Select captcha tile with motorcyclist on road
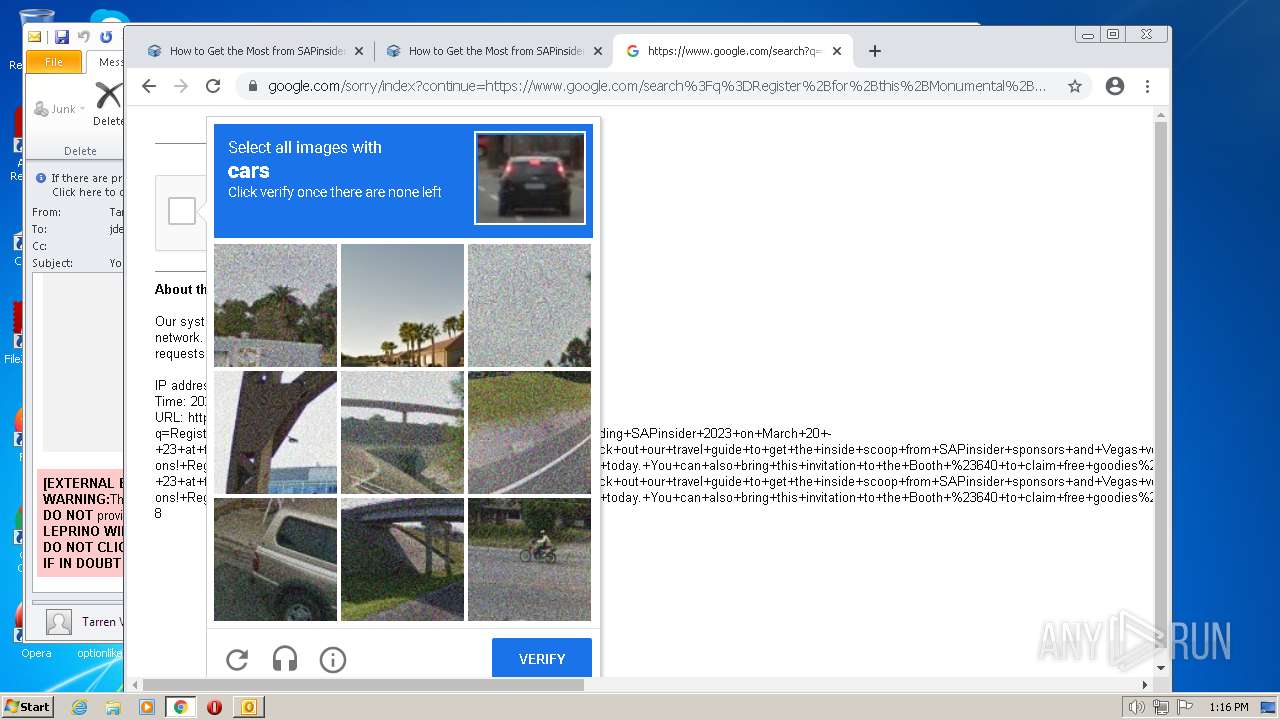Viewport: 1280px width, 720px height. (x=529, y=560)
